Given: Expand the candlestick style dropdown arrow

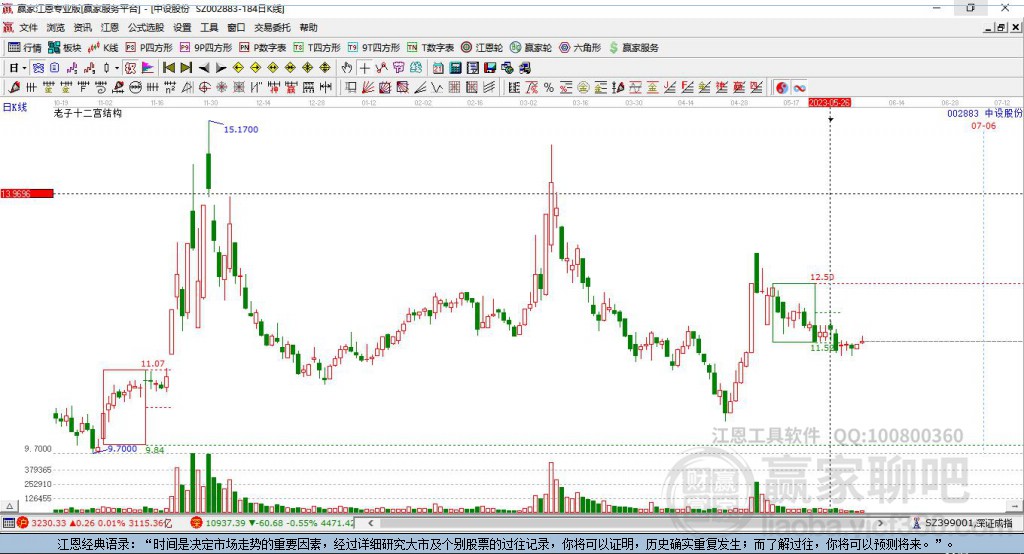Looking at the screenshot, I should 116,68.
